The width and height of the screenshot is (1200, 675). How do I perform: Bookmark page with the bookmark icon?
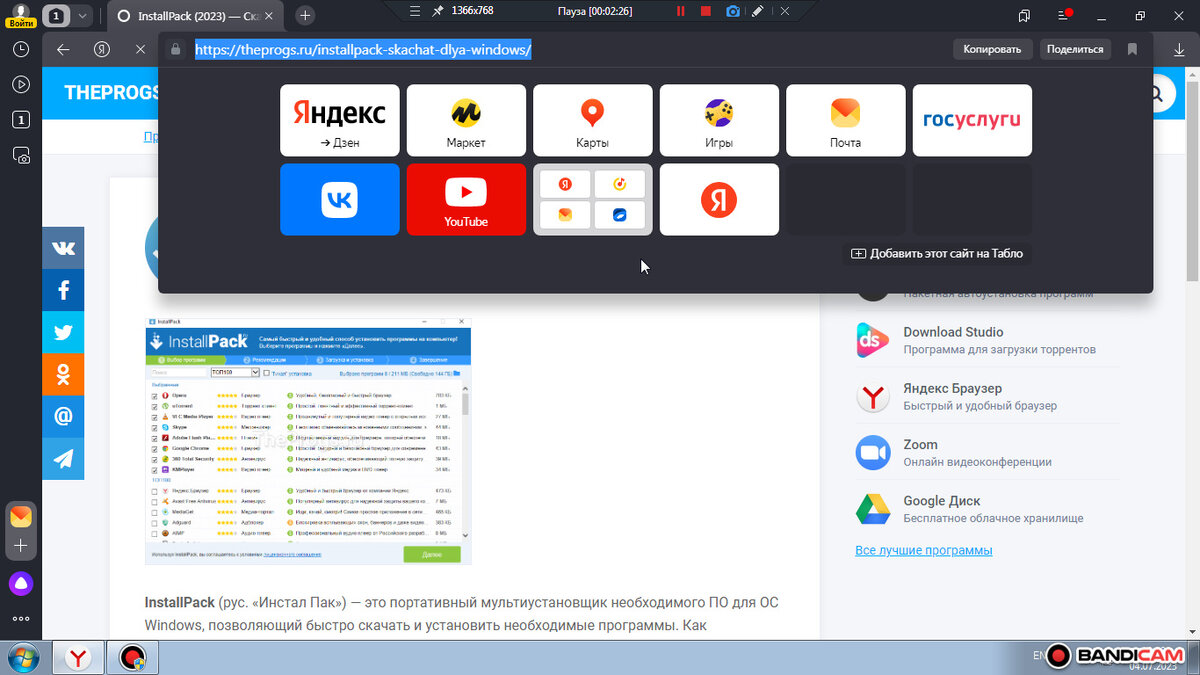click(1132, 49)
